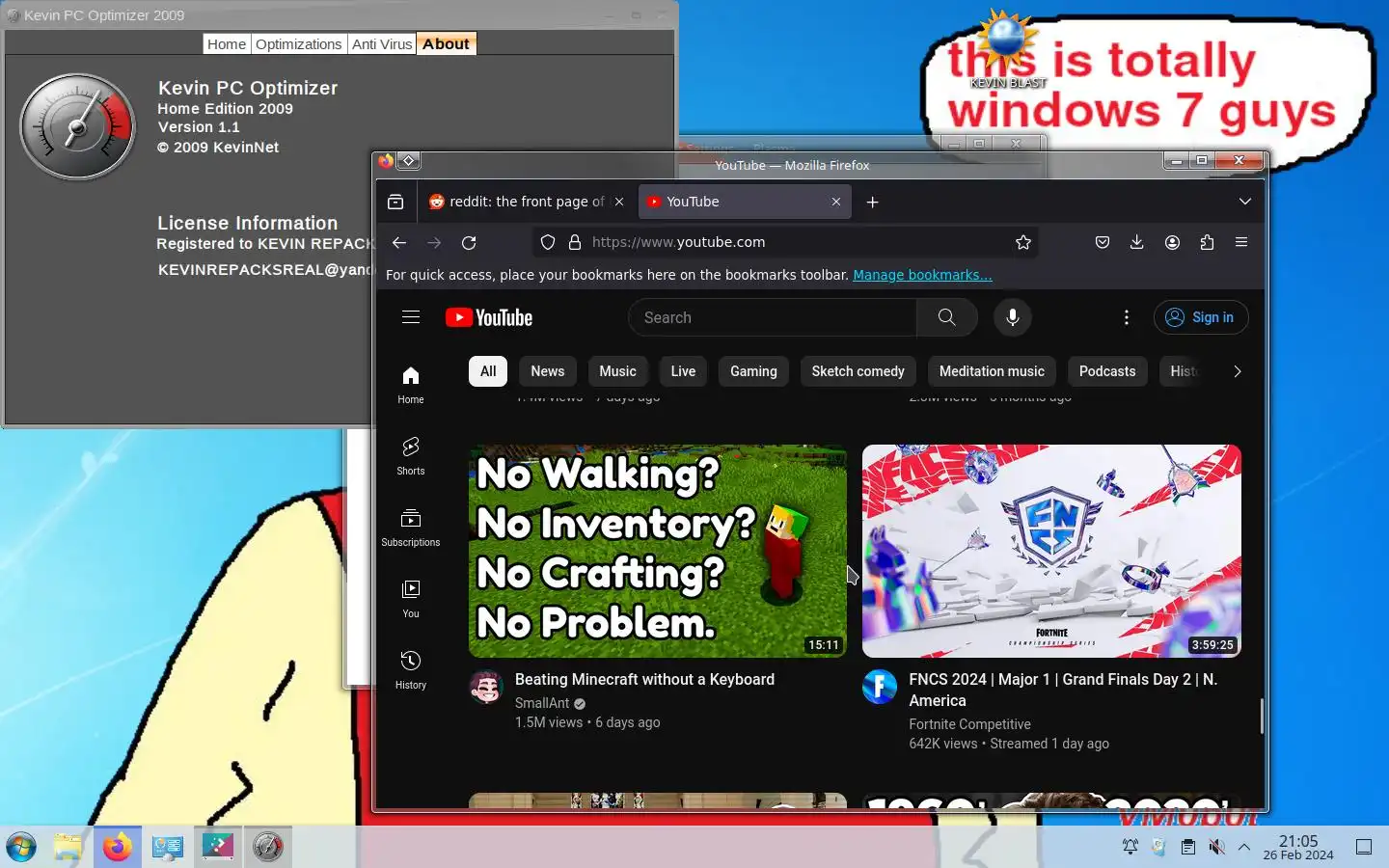
Task: Expand the list all tabs chevron
Action: pyautogui.click(x=1245, y=202)
